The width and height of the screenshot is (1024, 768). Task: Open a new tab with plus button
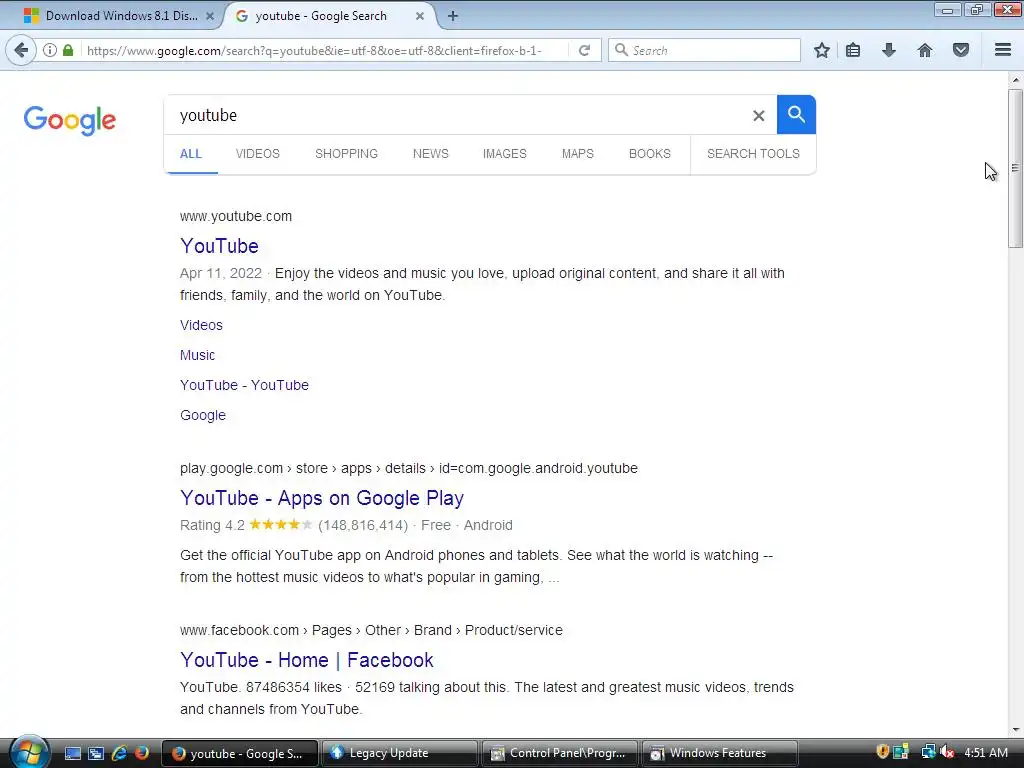[x=453, y=16]
